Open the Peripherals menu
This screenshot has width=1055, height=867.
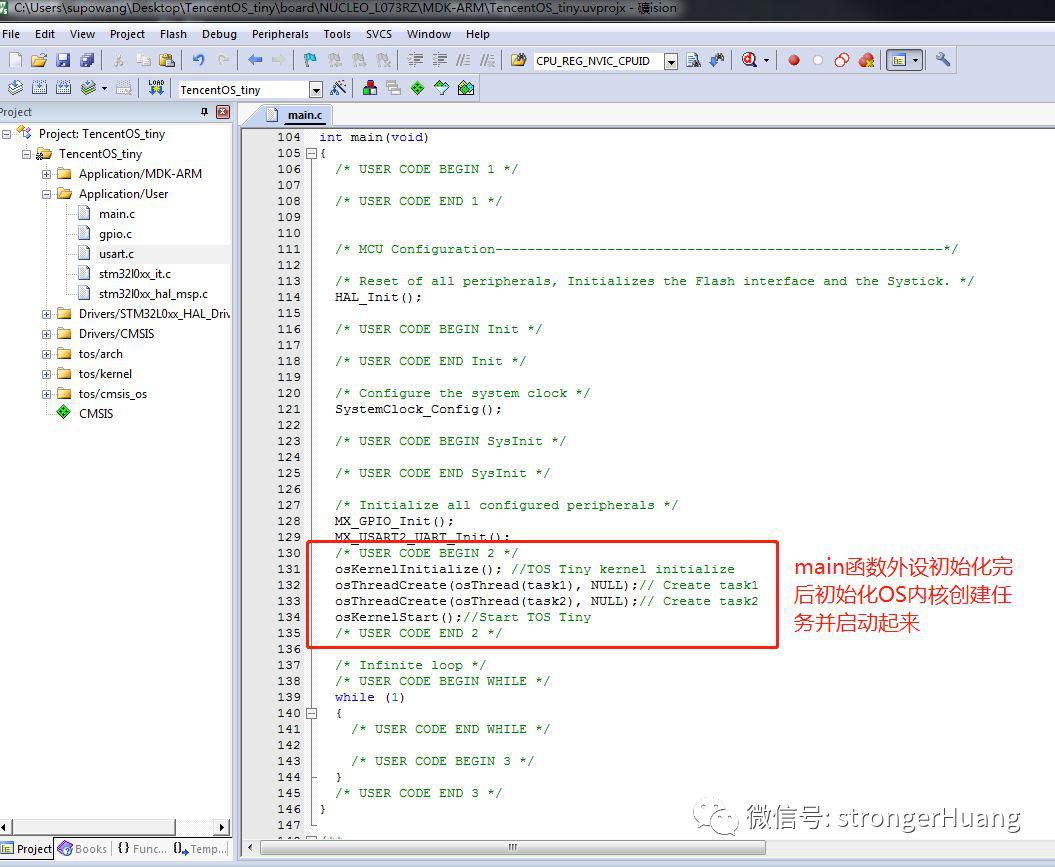(x=280, y=34)
